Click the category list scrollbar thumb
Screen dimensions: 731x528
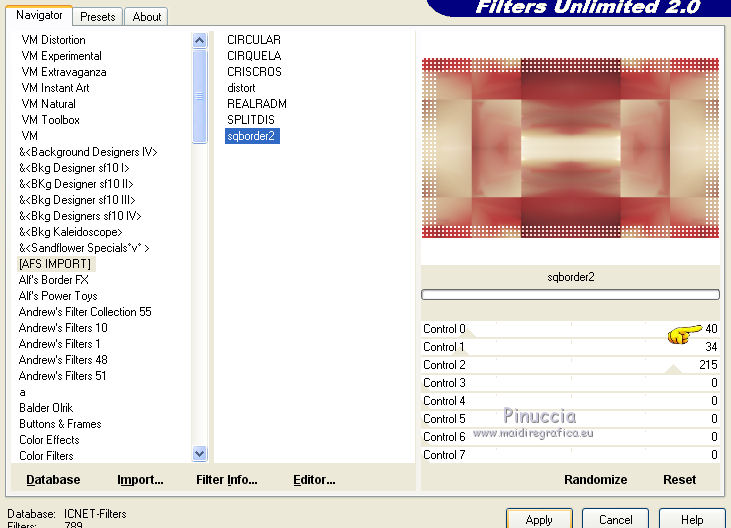coord(200,96)
